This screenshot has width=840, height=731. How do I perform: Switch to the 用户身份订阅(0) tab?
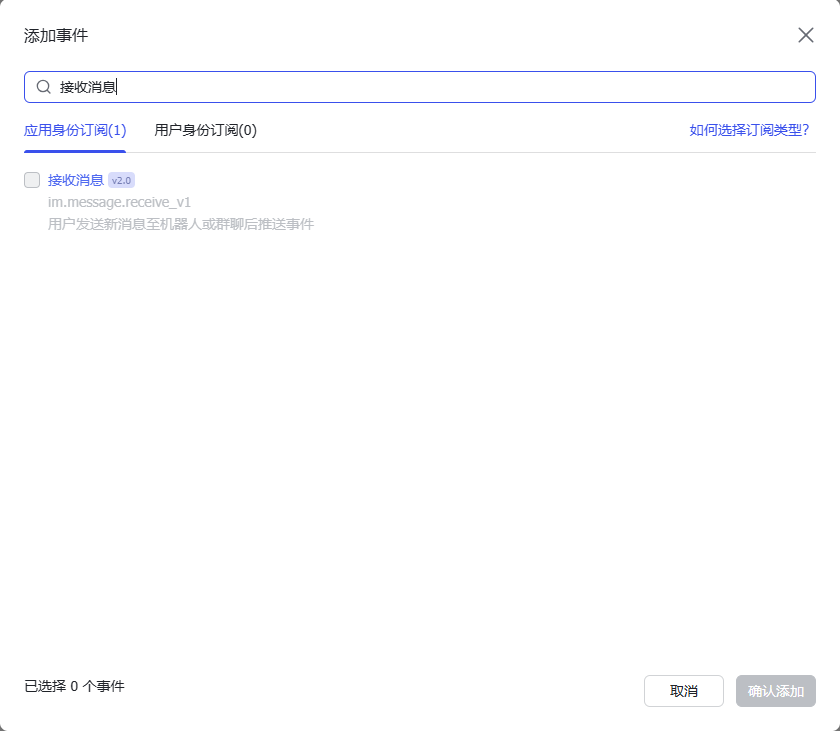[205, 129]
